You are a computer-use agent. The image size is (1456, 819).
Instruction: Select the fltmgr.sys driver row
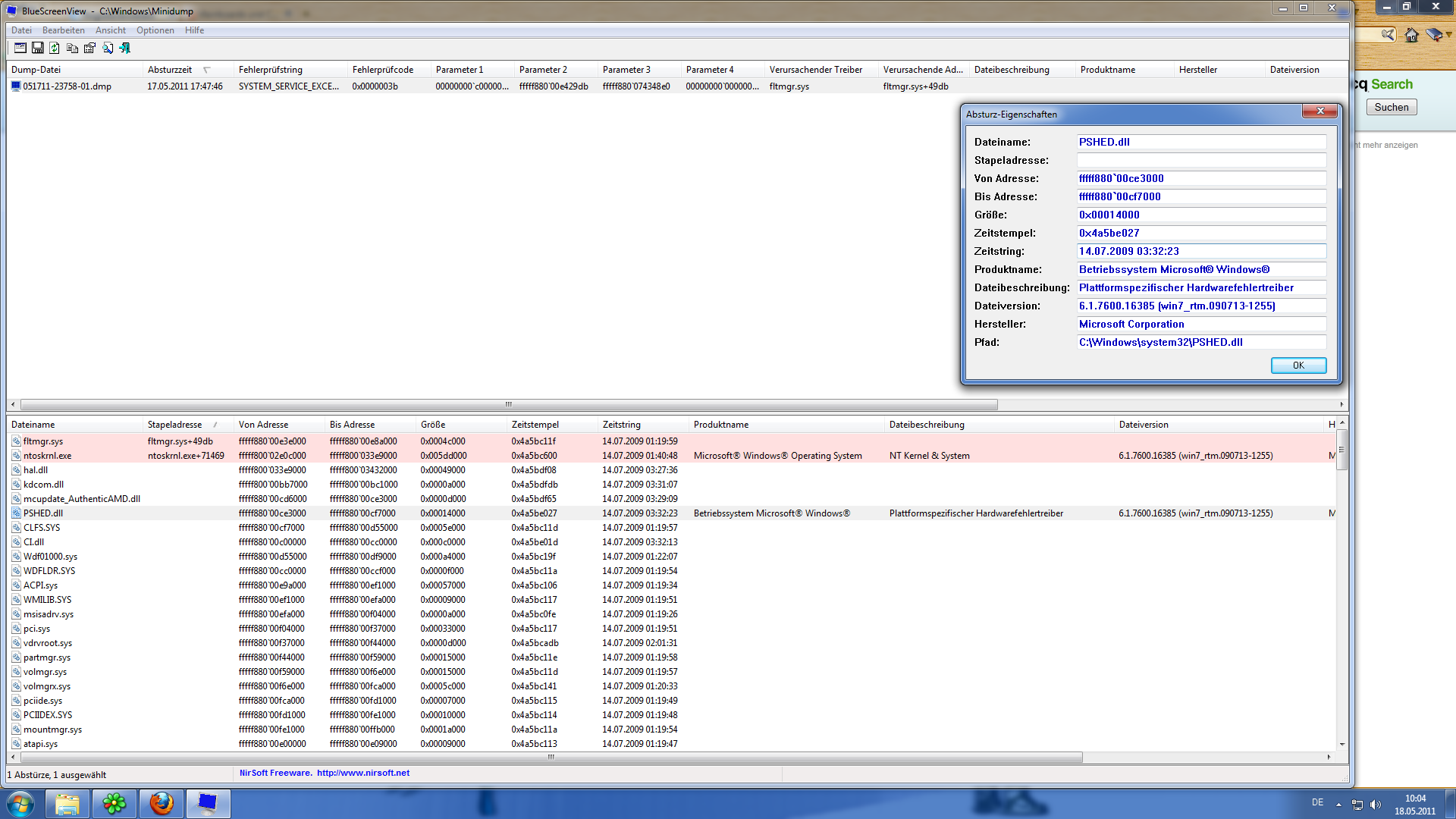(x=43, y=441)
